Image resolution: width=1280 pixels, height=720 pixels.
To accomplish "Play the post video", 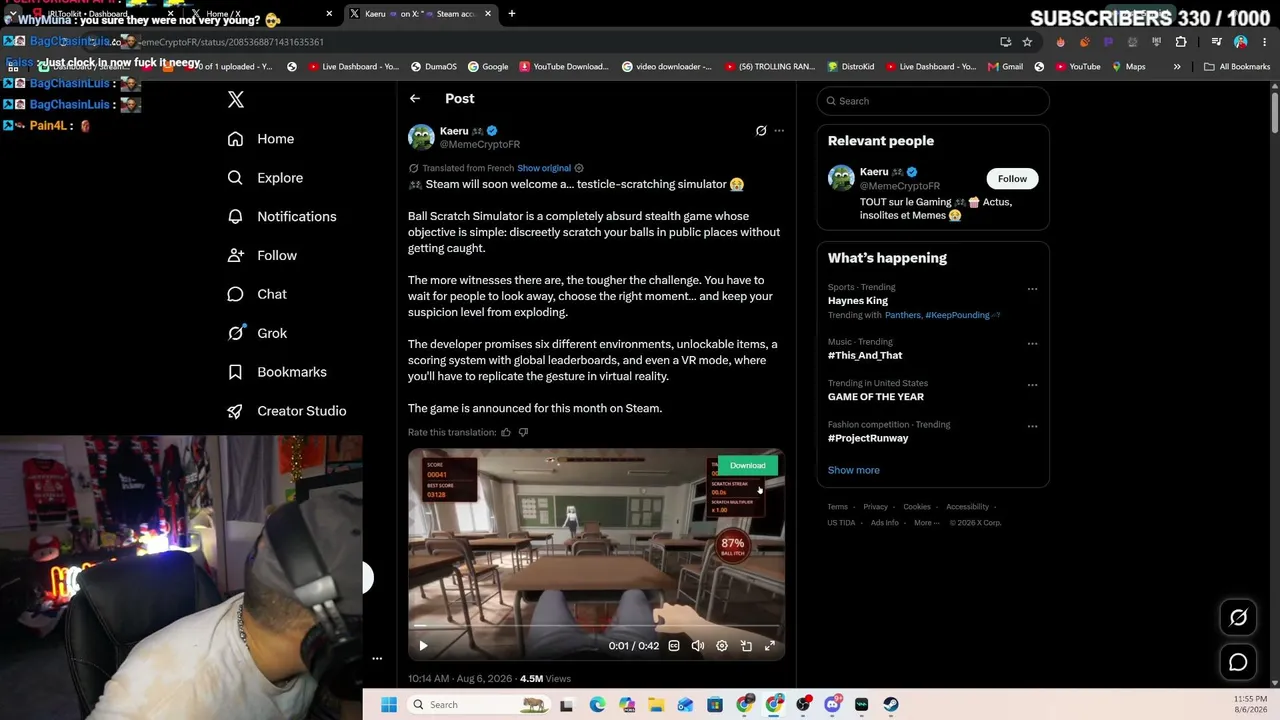I will click(x=423, y=646).
